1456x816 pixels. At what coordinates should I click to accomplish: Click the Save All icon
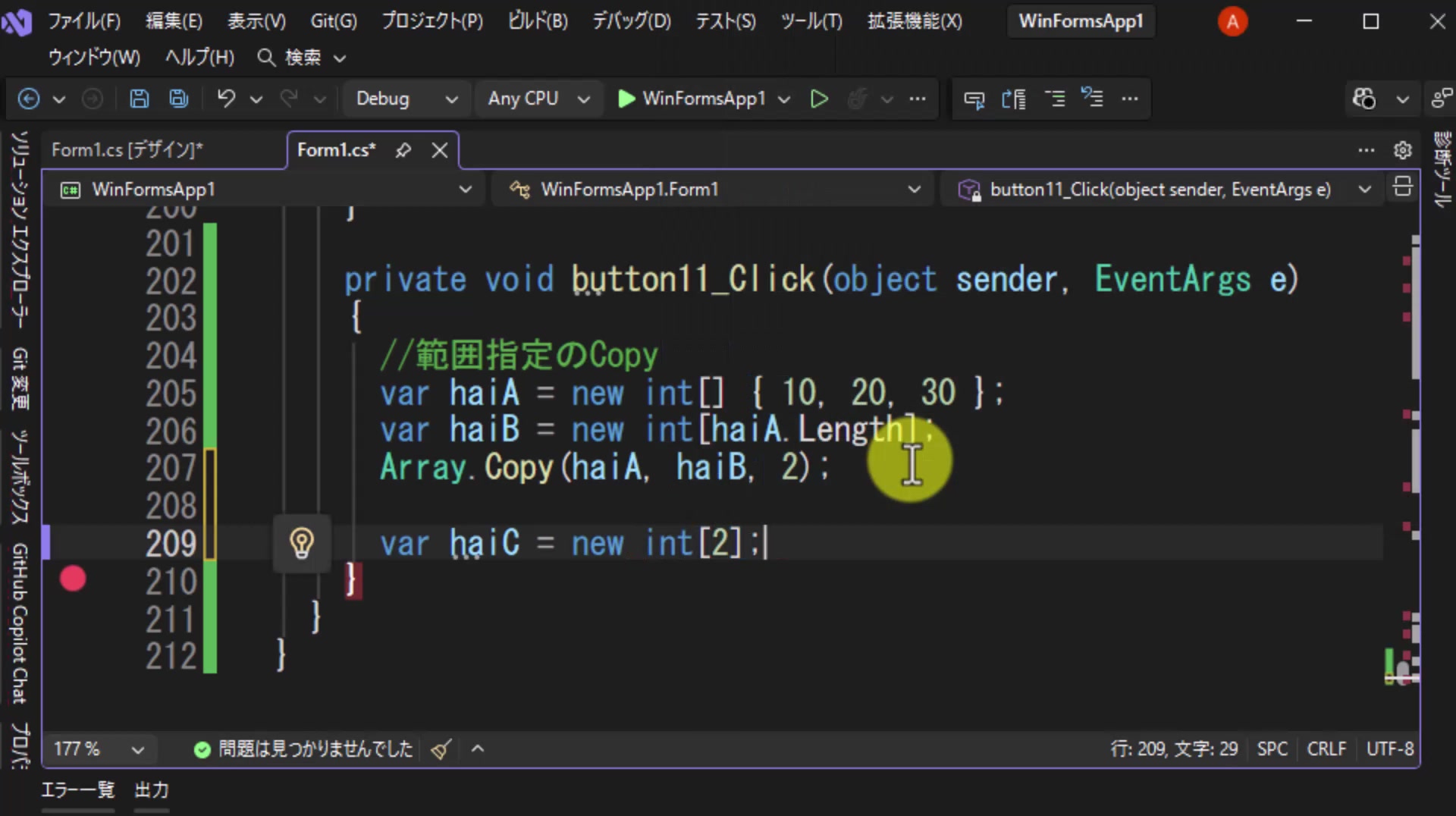tap(179, 99)
